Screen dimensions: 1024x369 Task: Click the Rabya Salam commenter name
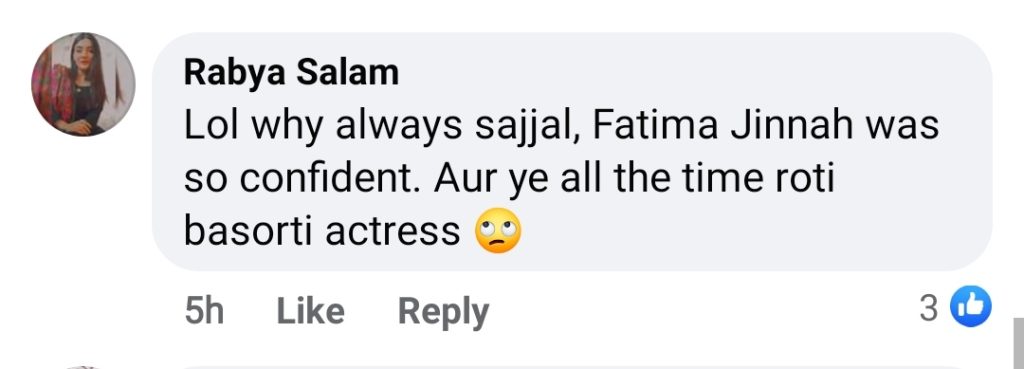291,72
